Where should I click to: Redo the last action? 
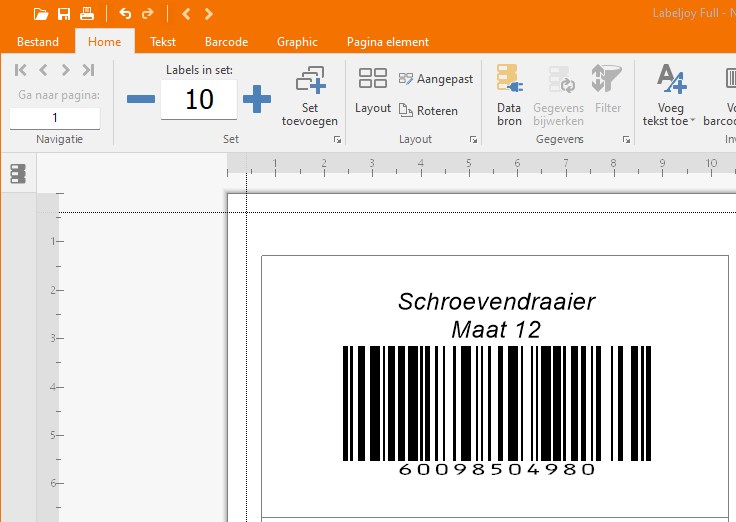point(148,14)
